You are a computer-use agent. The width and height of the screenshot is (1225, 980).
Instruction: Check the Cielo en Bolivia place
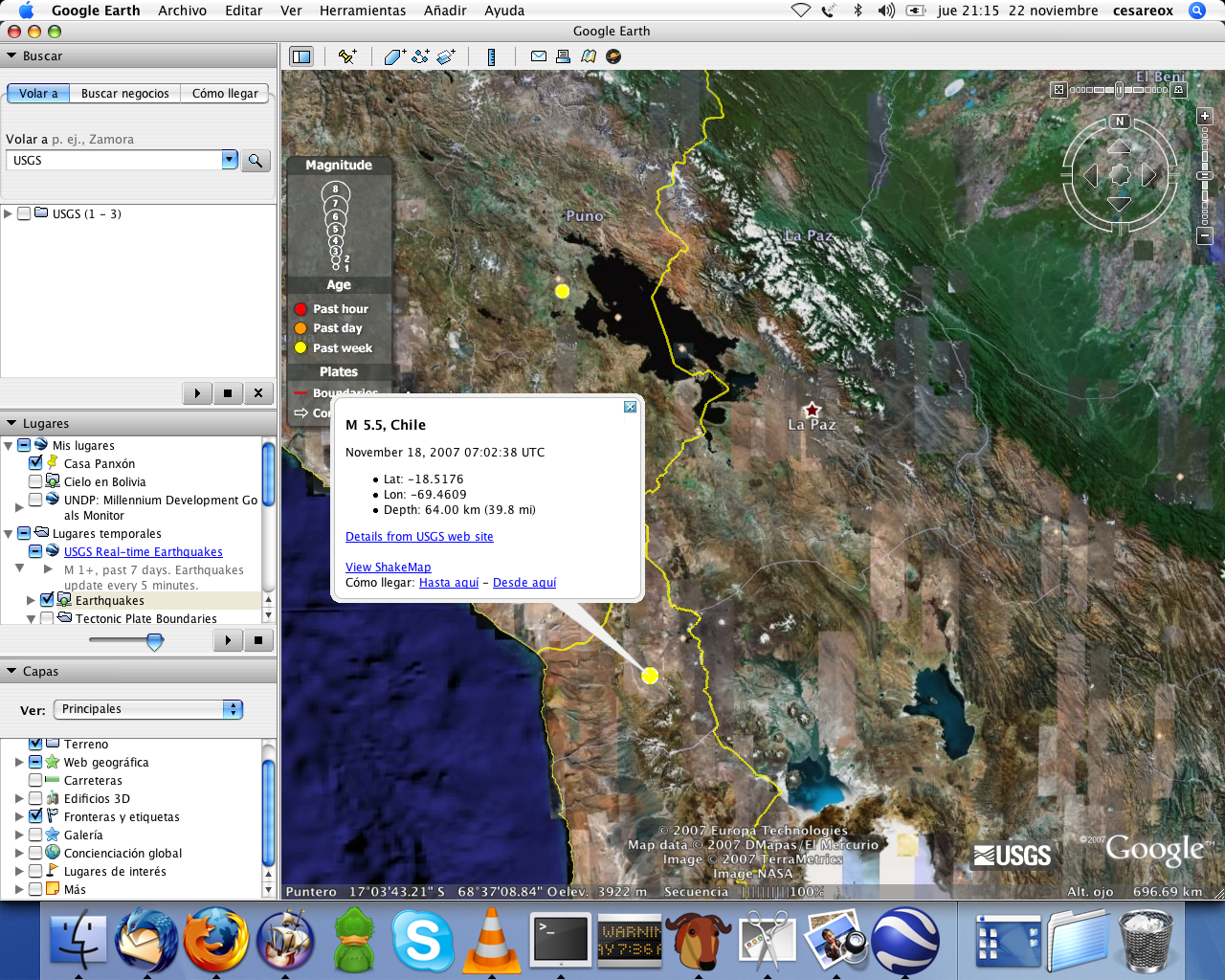[x=35, y=481]
